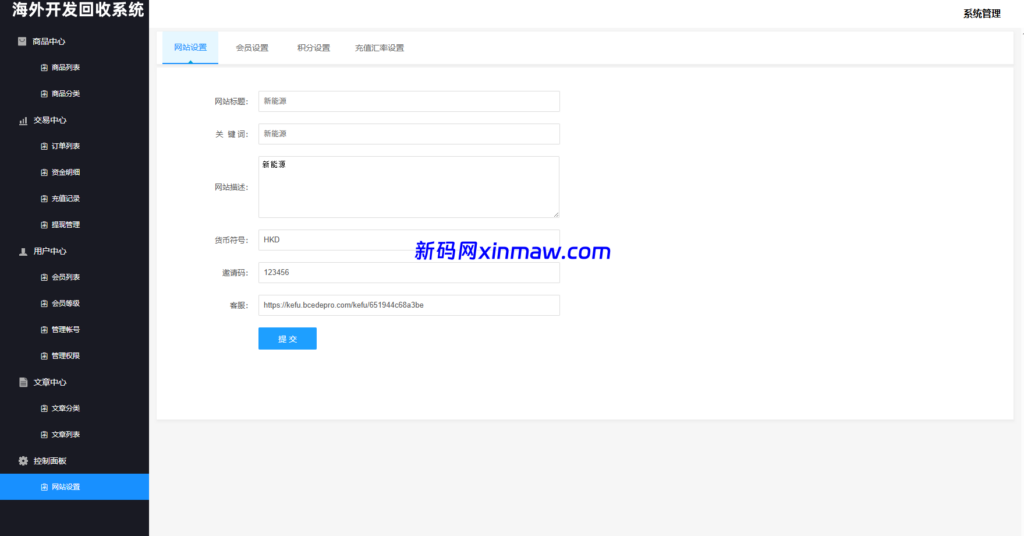Open the 充值汇率设置 tab
Screen dimensions: 1024x536
click(x=379, y=48)
